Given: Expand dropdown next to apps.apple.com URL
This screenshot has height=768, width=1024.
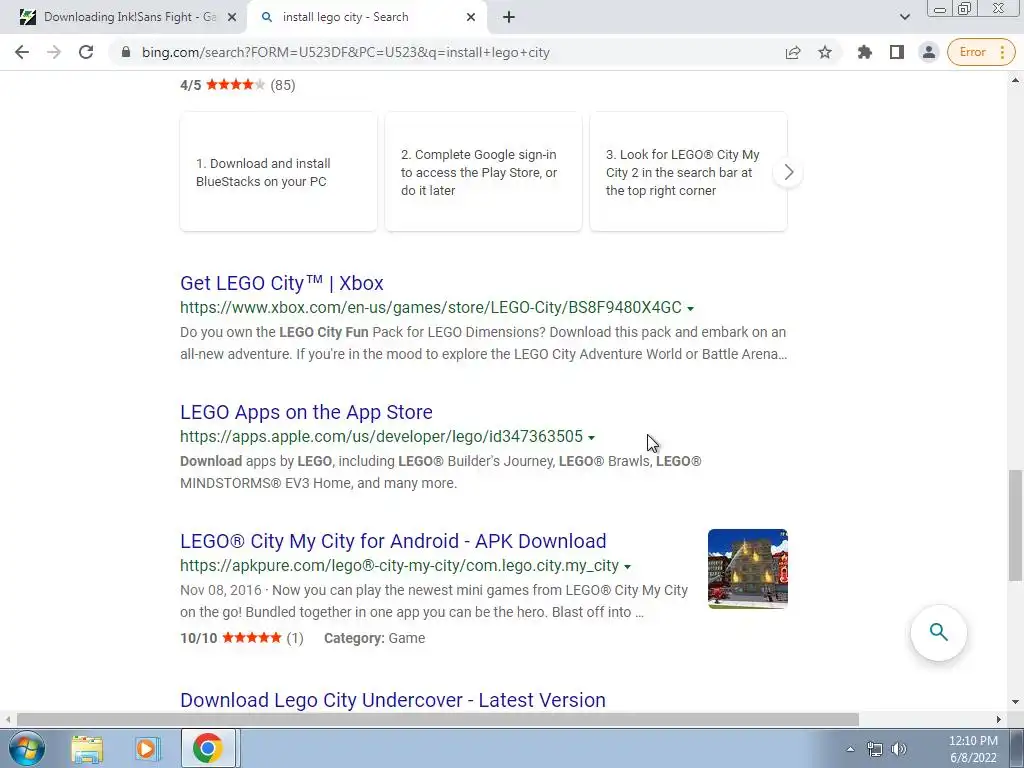Looking at the screenshot, I should [x=592, y=438].
